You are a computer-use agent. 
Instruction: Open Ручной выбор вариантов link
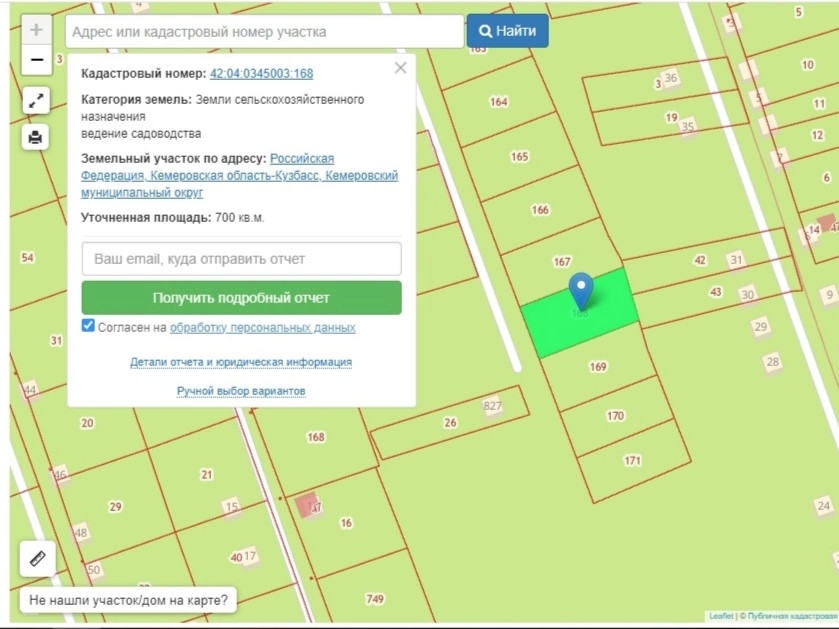click(241, 391)
